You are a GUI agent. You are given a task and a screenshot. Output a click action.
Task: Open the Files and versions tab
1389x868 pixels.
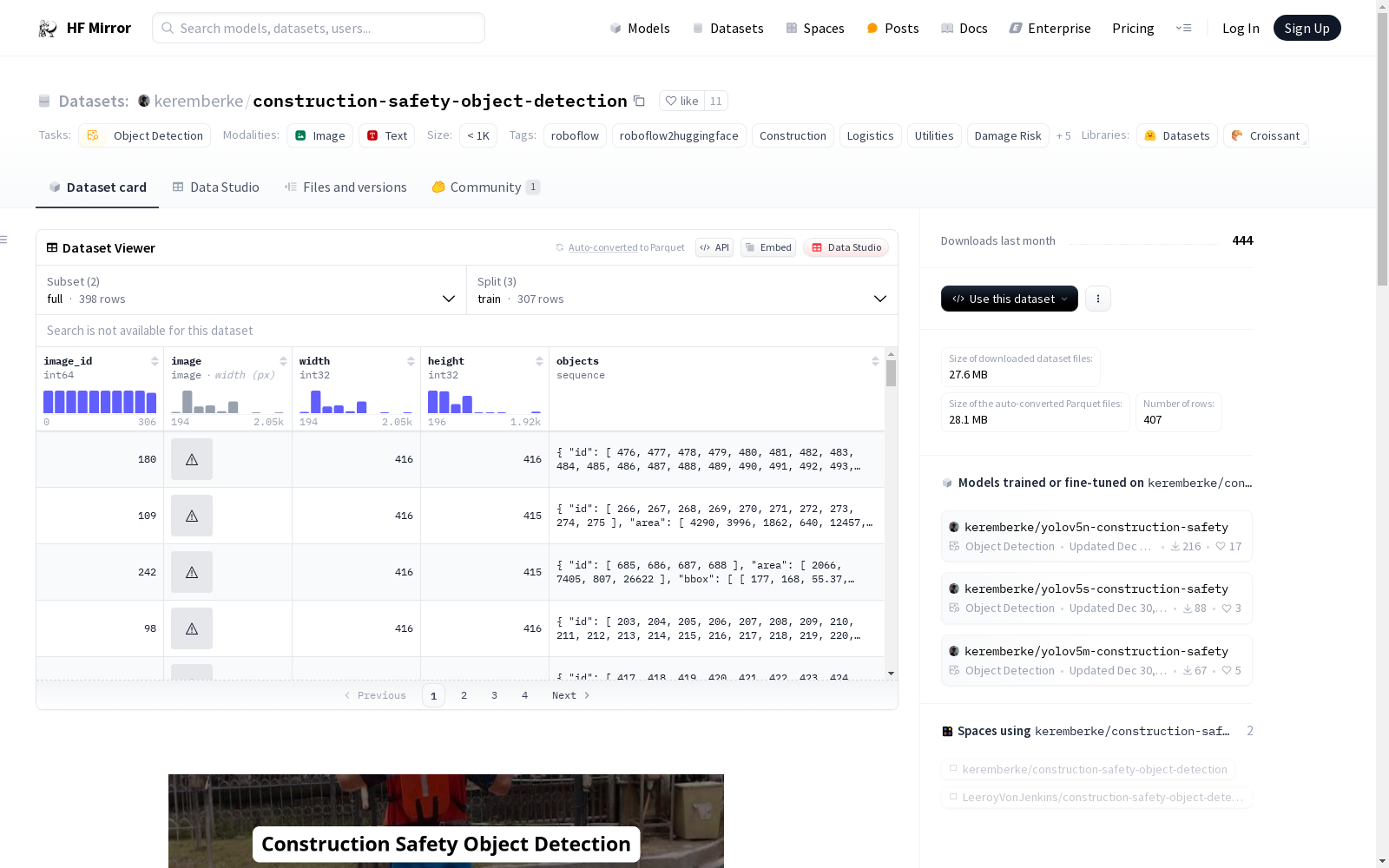click(x=346, y=187)
